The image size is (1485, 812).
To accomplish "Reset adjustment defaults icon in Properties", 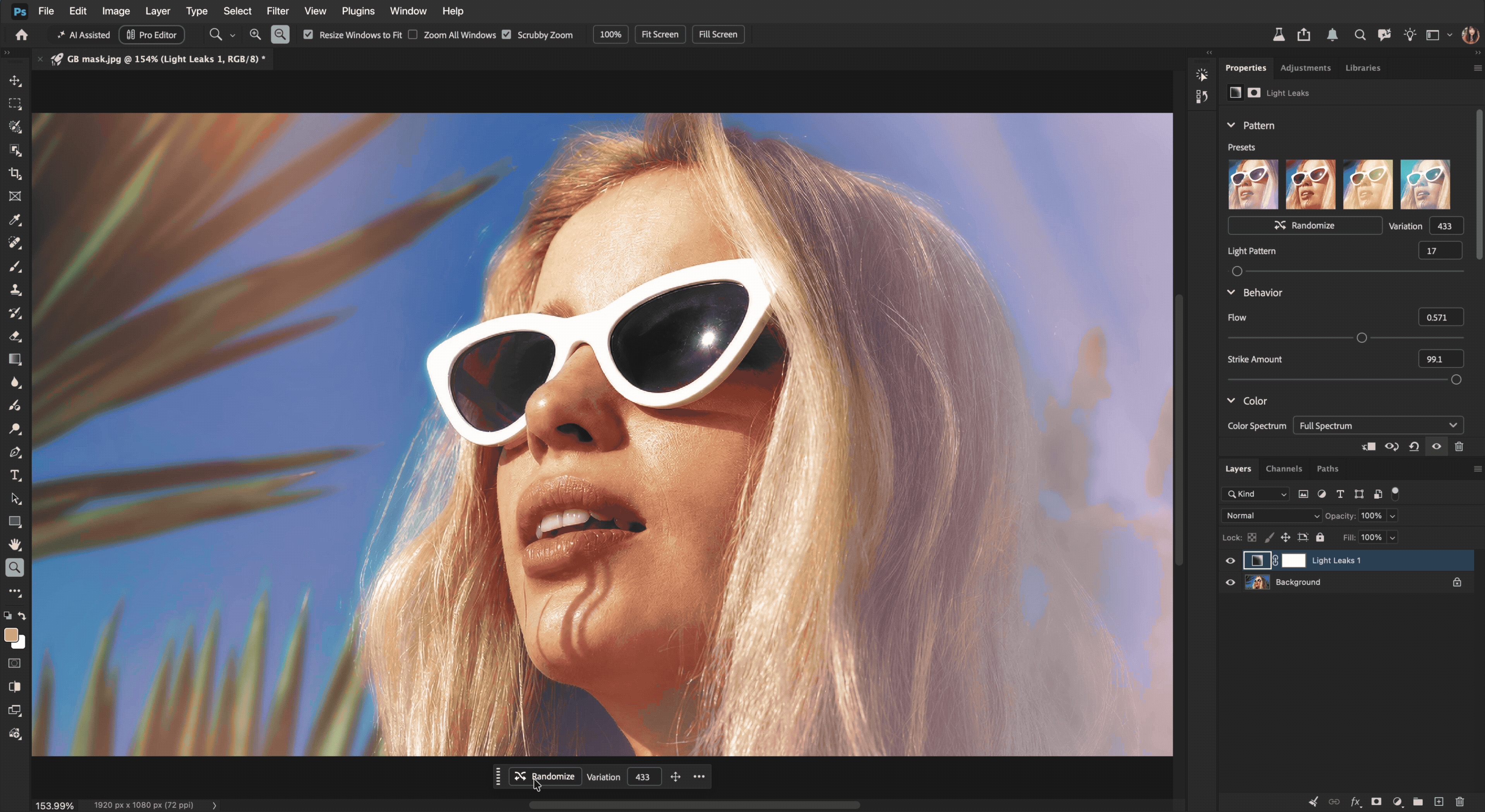I will coord(1414,447).
